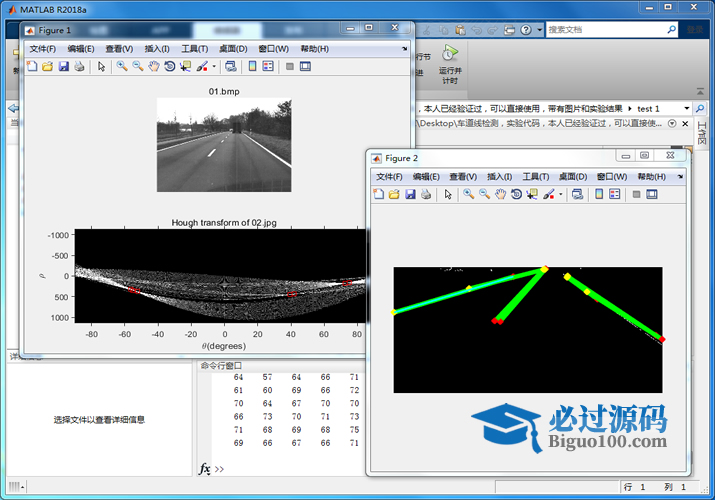
Task: Open the 插入(I) menu in Figure 2
Action: click(499, 177)
